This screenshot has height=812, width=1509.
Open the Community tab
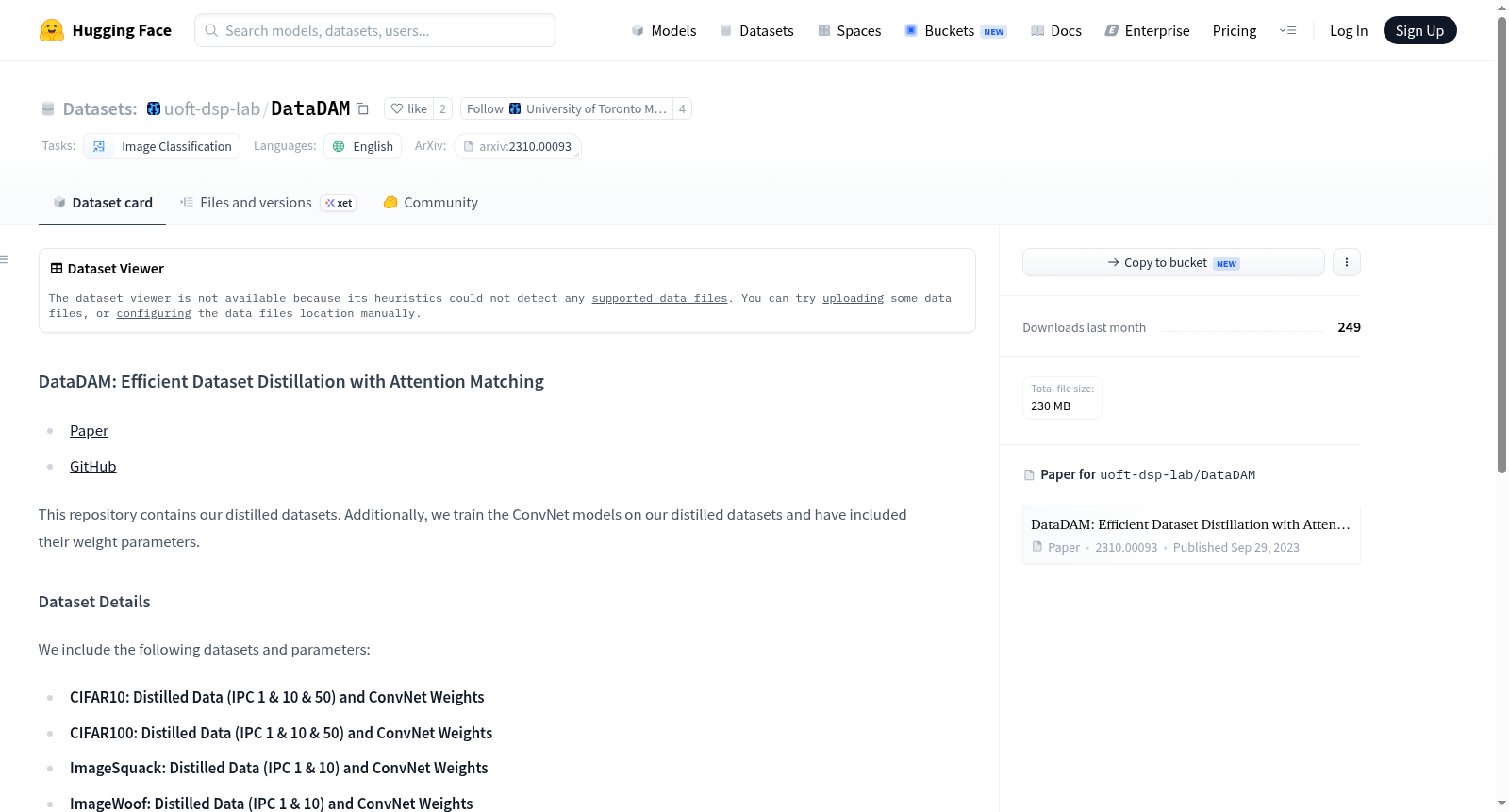click(x=430, y=203)
